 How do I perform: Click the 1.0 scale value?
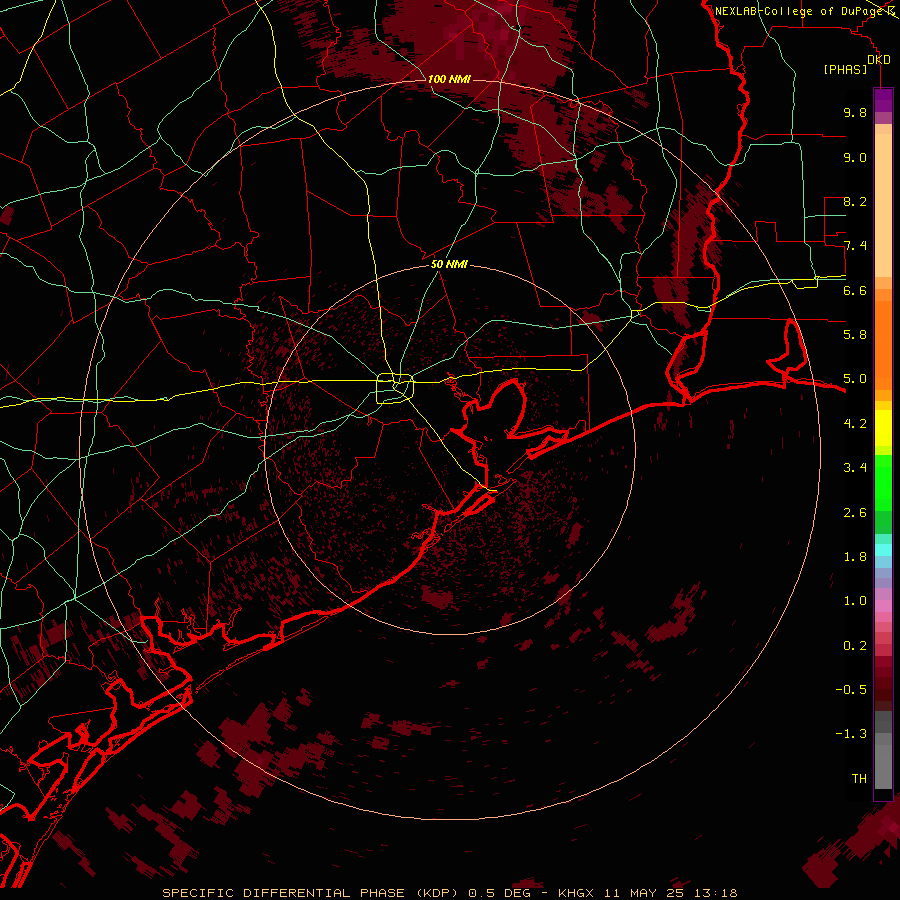pos(855,601)
